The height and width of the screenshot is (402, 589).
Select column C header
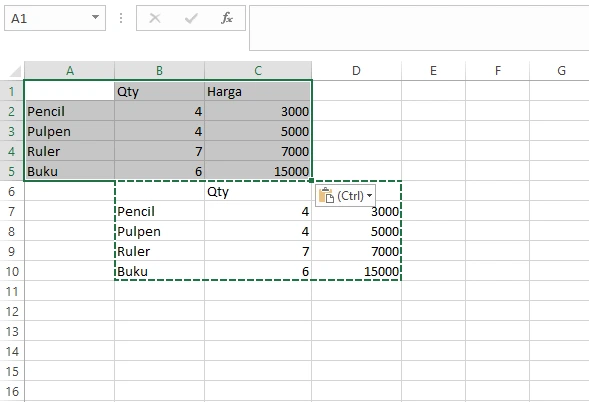tap(258, 71)
